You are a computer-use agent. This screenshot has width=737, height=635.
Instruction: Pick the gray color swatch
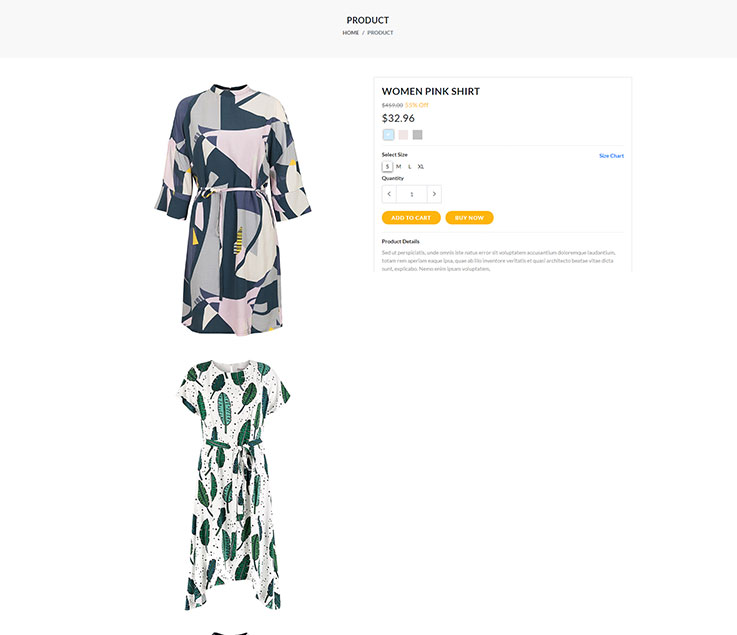417,135
